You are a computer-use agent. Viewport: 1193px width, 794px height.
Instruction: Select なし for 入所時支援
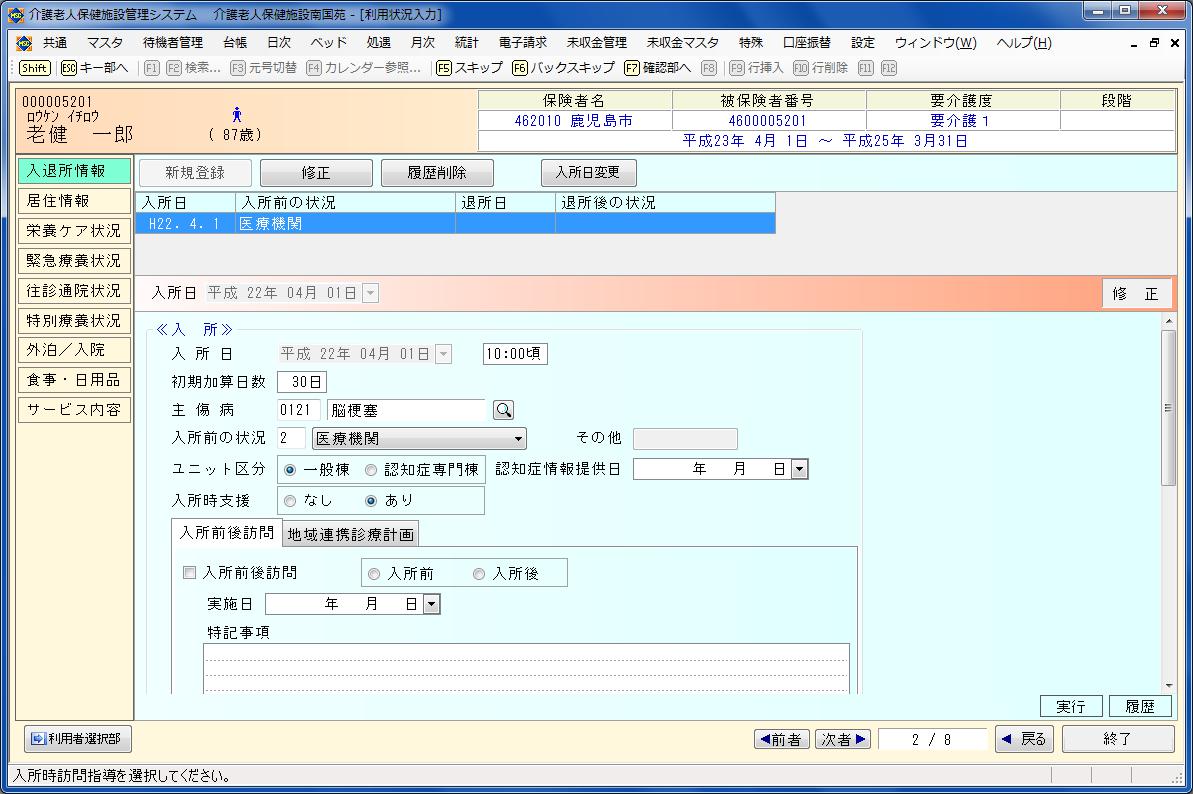291,500
